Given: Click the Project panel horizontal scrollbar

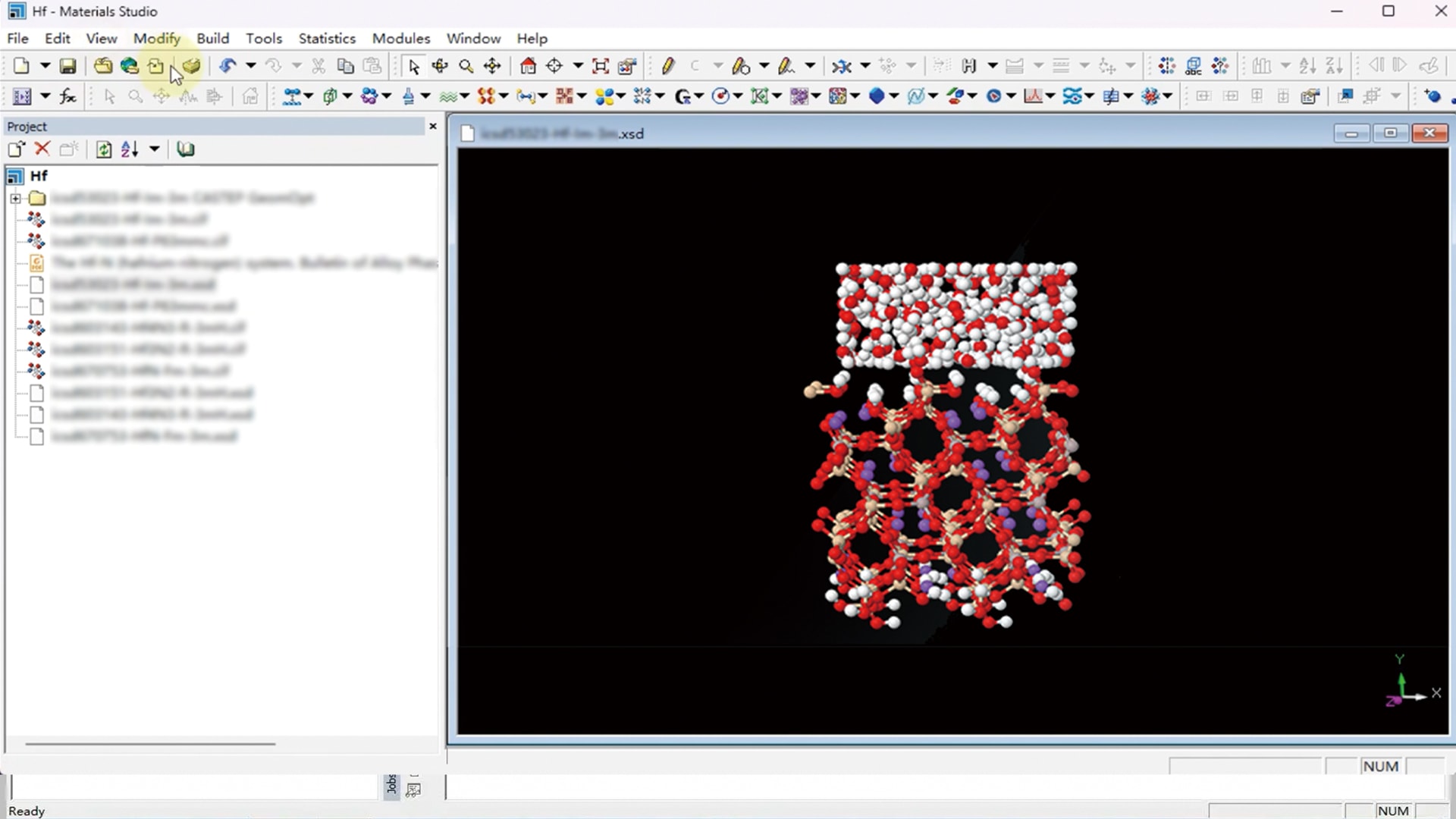Looking at the screenshot, I should (x=150, y=744).
